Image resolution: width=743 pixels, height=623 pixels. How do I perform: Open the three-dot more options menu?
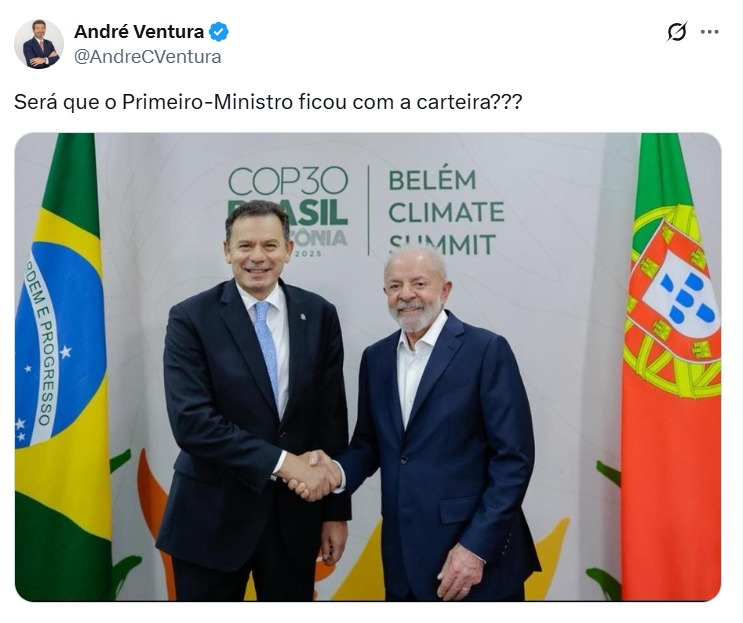709,32
